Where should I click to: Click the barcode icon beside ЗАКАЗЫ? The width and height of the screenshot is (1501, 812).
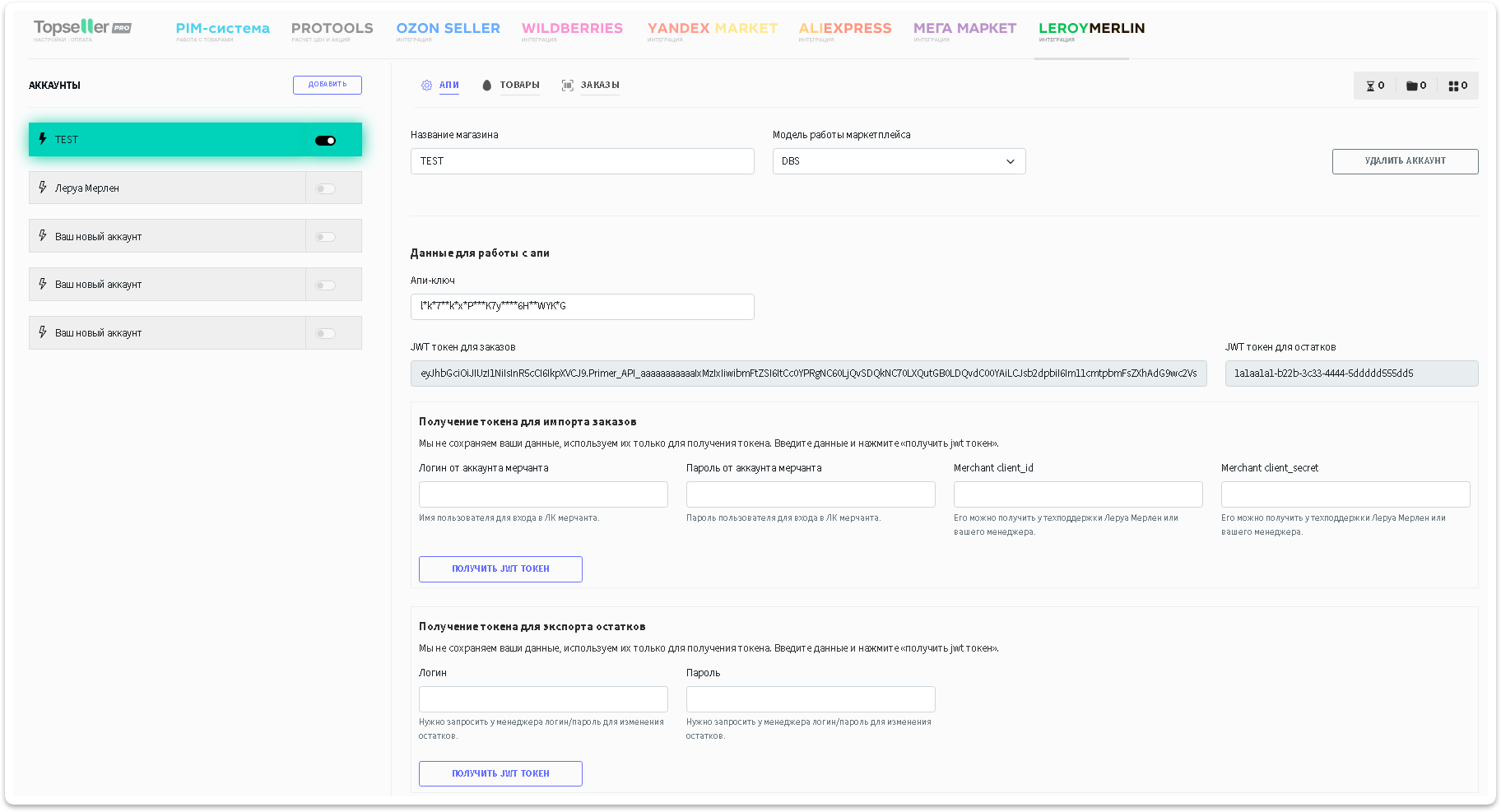(x=567, y=86)
